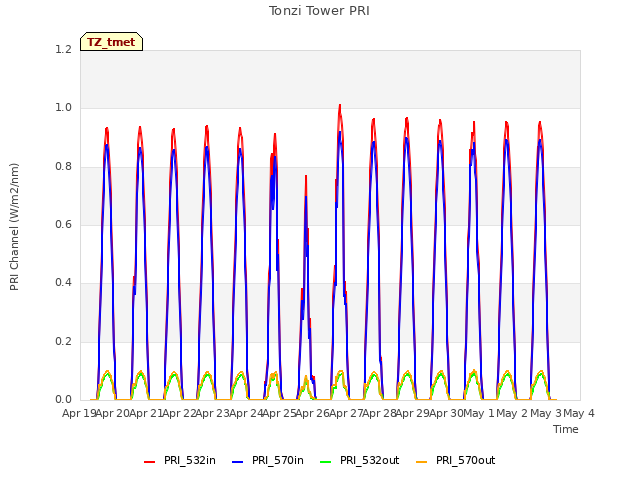Viewport: 640px width, 480px height.
Task: Click the May 4 x-axis label
Action: [x=579, y=413]
